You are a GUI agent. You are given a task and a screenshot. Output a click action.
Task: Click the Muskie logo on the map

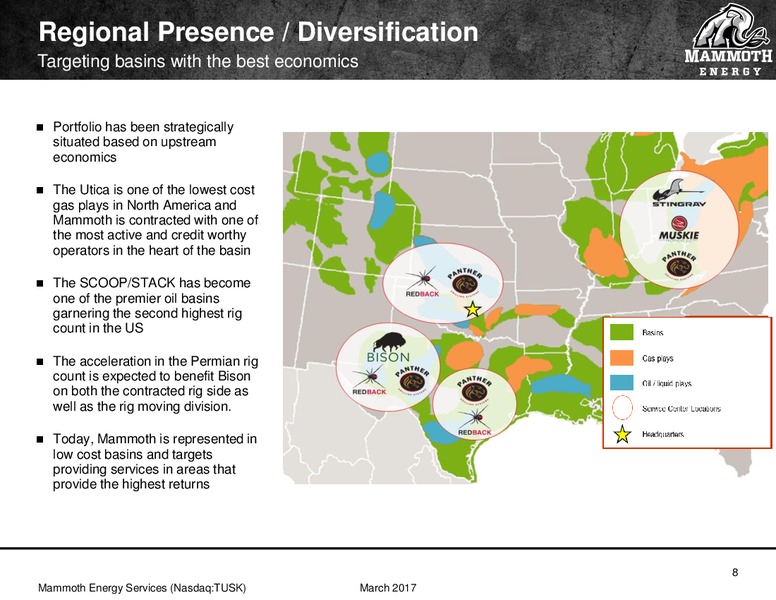679,228
